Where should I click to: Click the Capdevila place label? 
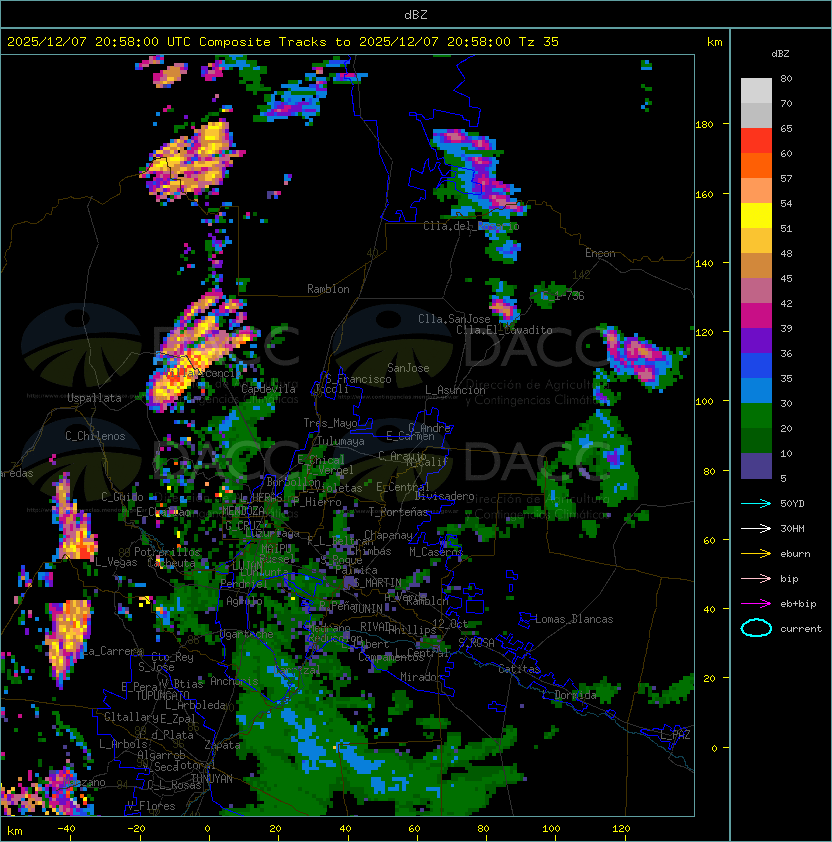point(268,389)
